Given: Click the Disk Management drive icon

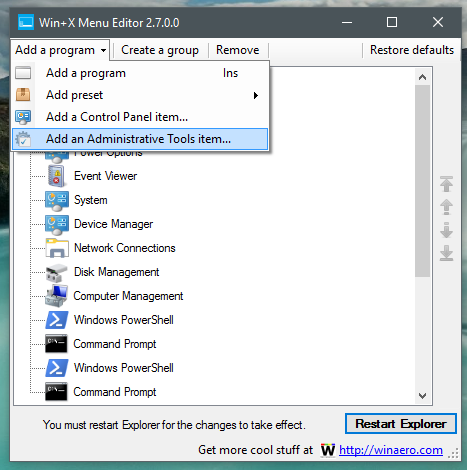Looking at the screenshot, I should coord(56,273).
